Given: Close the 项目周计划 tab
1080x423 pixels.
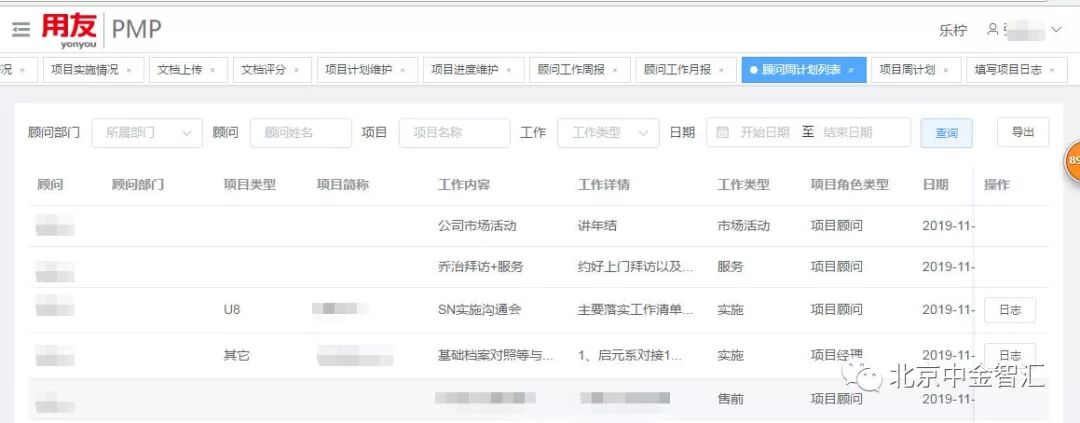Looking at the screenshot, I should coord(946,70).
